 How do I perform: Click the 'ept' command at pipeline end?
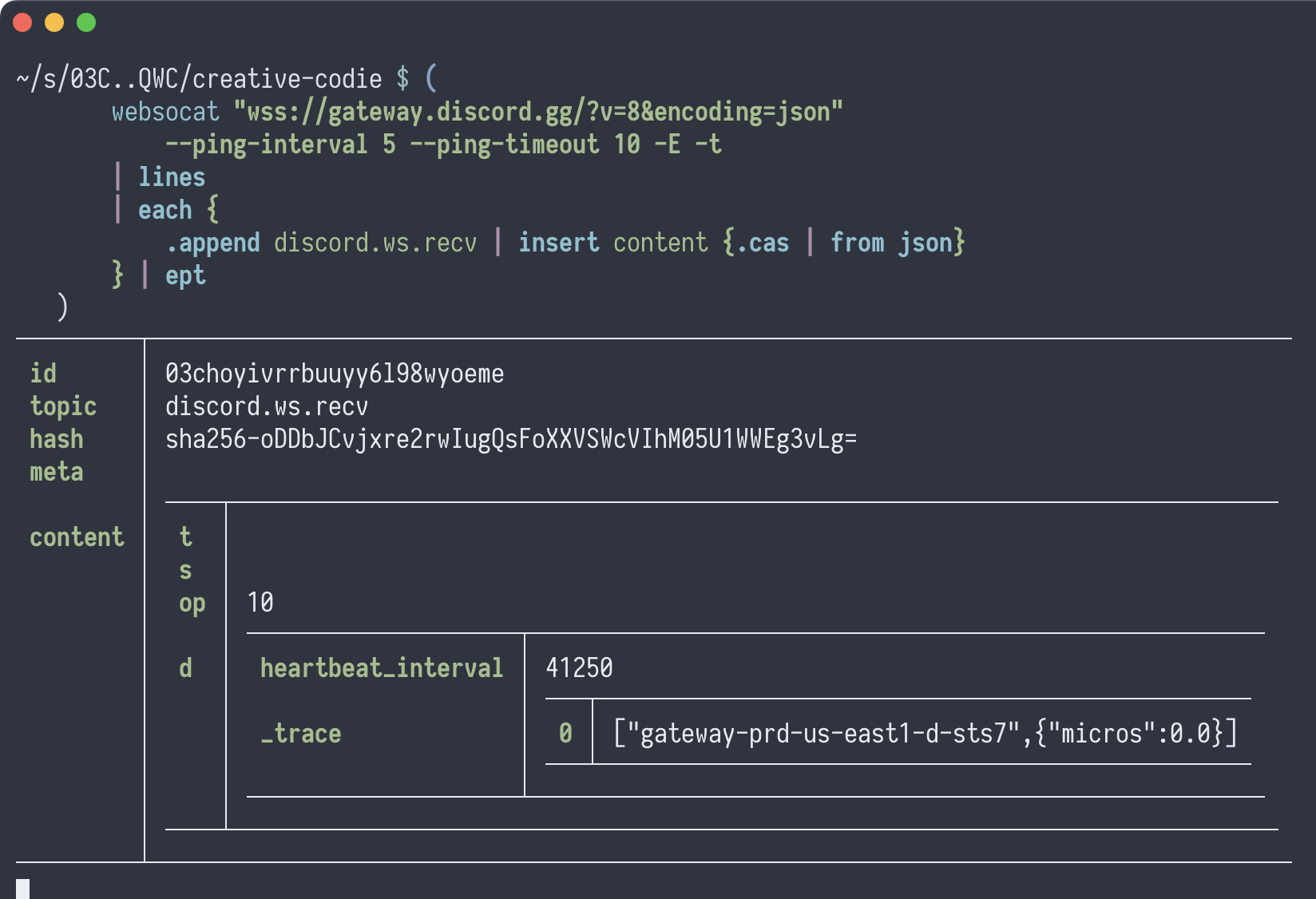(185, 275)
